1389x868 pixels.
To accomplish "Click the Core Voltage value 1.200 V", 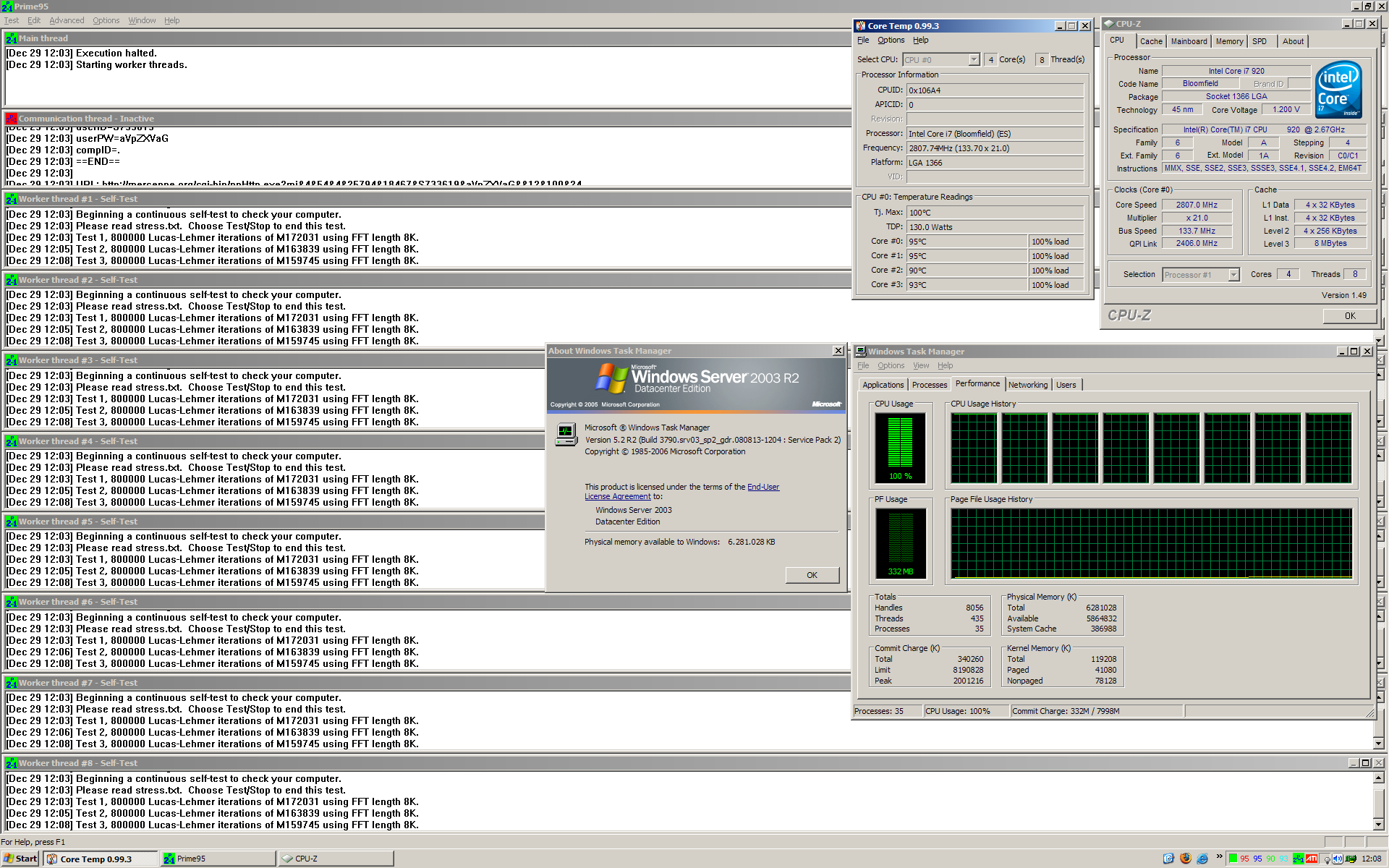I will tap(1286, 110).
